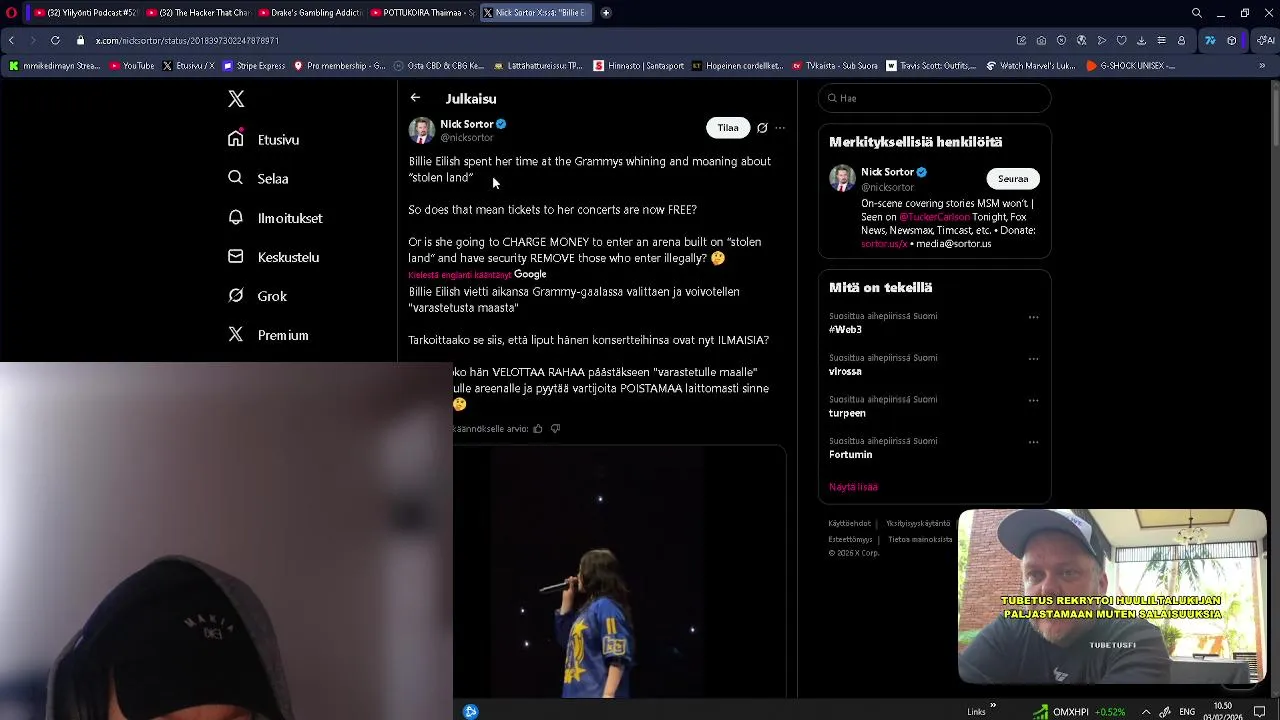The image size is (1280, 720).
Task: Click the OMXHPI stock widget
Action: (x=1080, y=712)
